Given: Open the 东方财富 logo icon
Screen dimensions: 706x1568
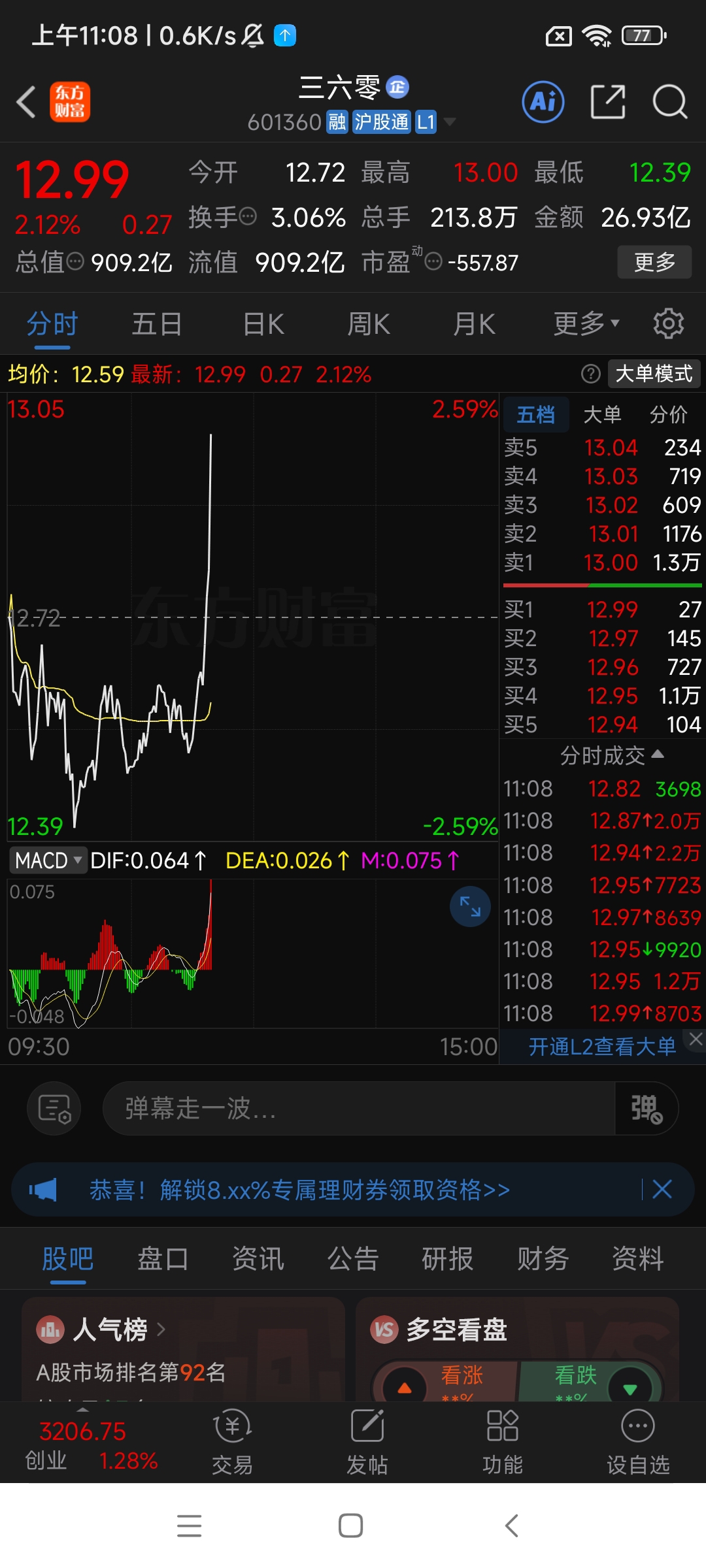Looking at the screenshot, I should click(x=70, y=102).
